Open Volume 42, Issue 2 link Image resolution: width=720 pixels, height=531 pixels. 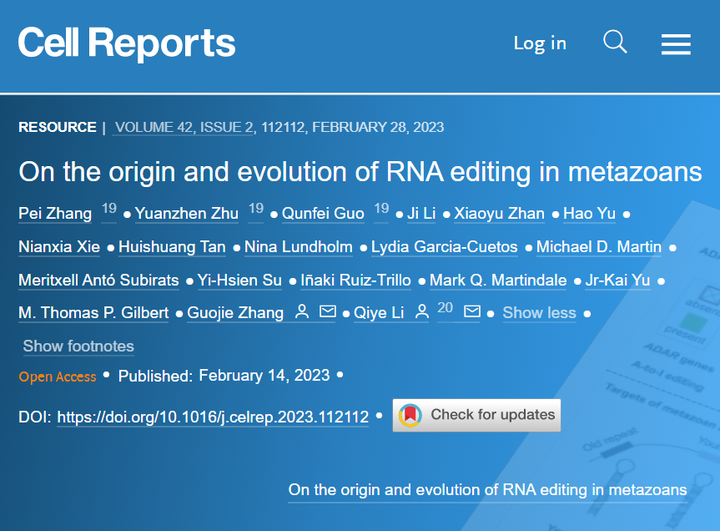[185, 127]
